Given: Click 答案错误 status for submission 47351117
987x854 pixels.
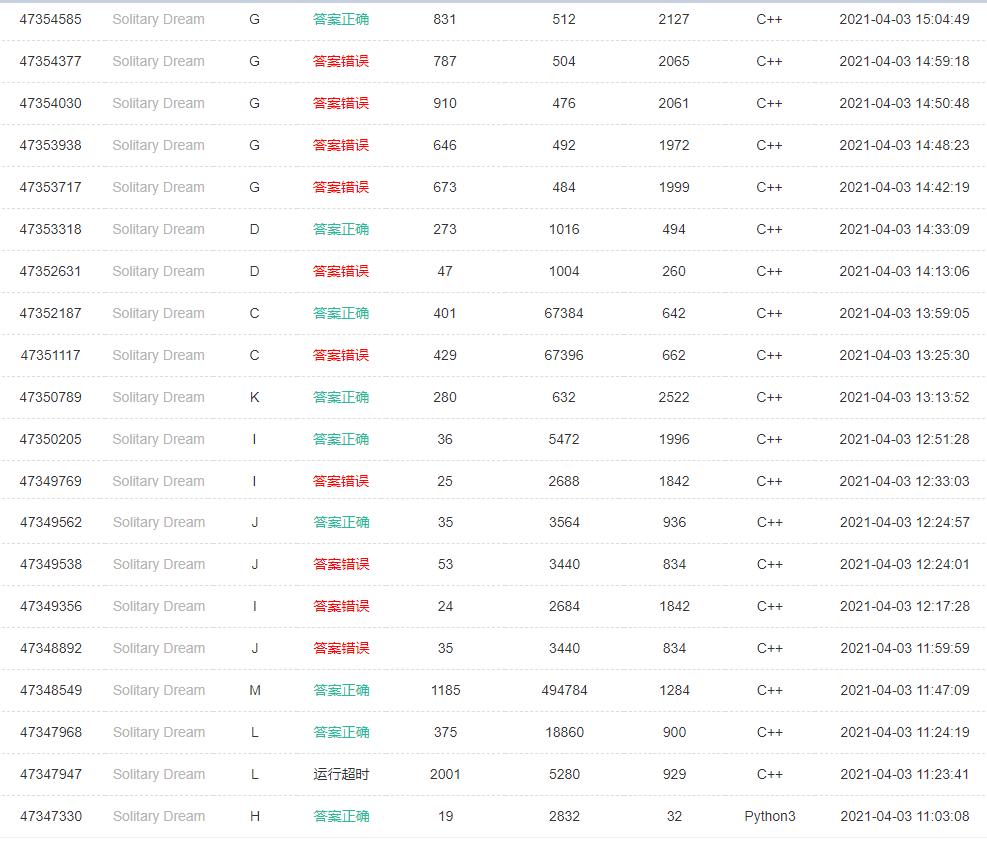Looking at the screenshot, I should [341, 355].
